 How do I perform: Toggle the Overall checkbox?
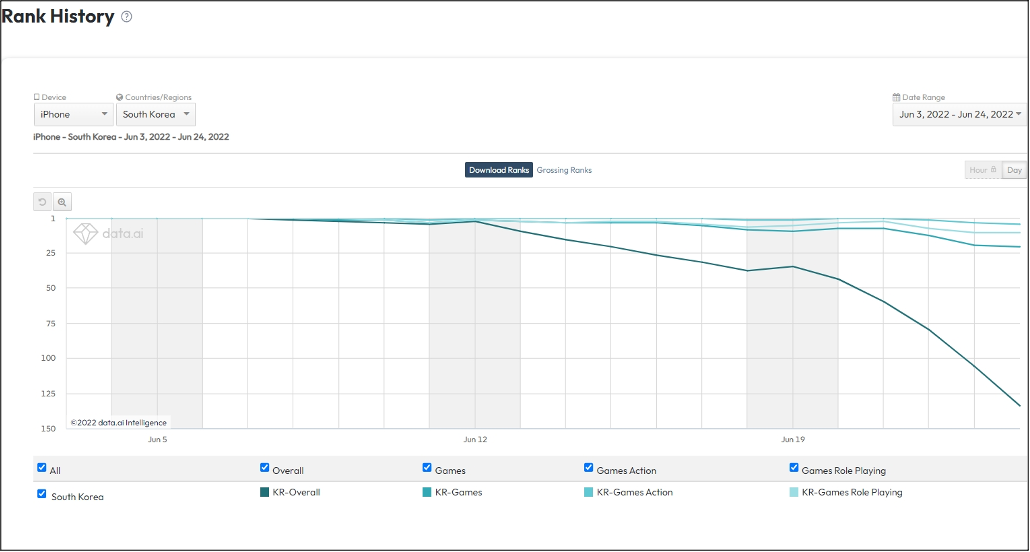pyautogui.click(x=265, y=468)
